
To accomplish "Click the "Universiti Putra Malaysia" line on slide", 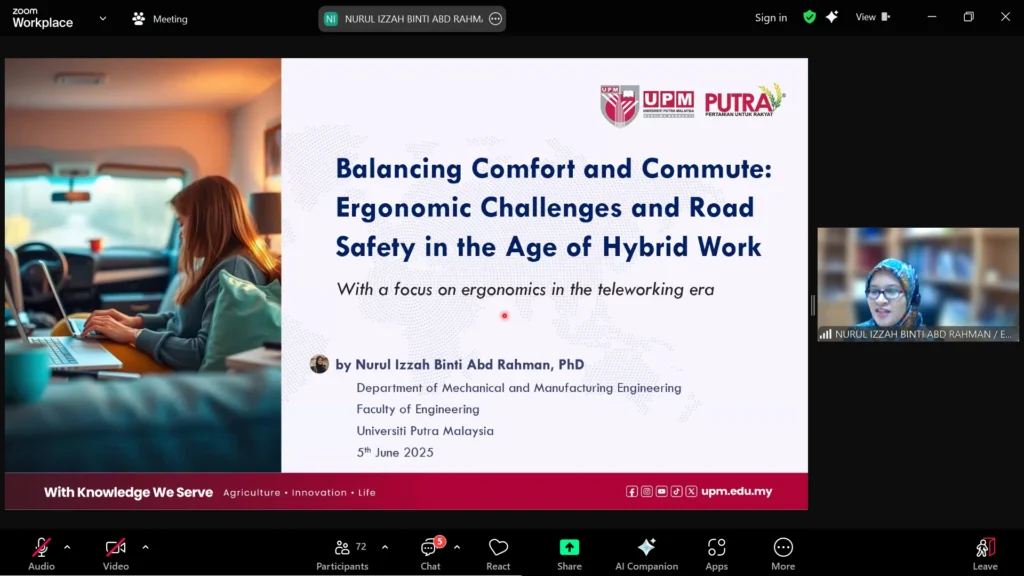I will 425,431.
